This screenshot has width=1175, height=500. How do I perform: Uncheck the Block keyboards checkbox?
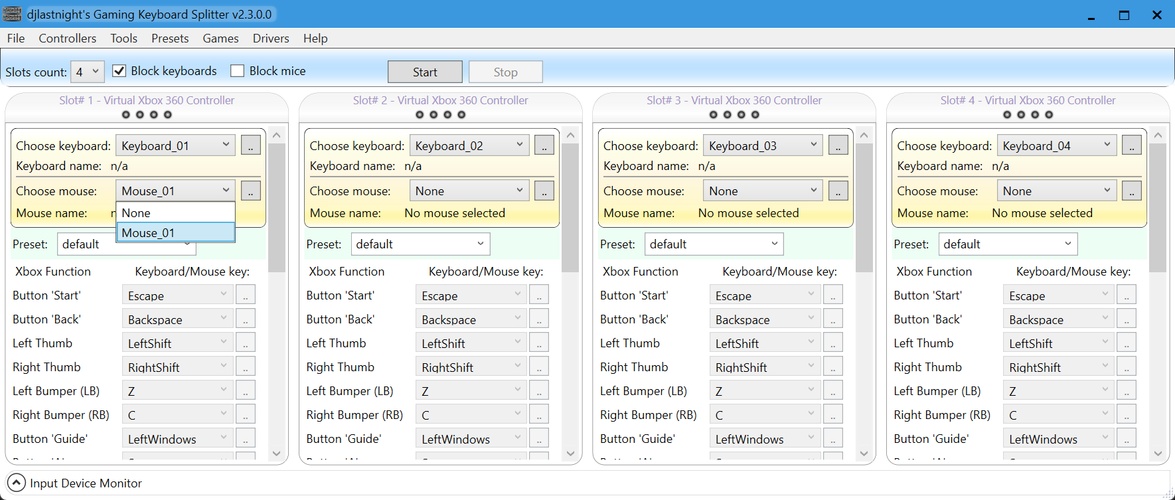(x=120, y=71)
